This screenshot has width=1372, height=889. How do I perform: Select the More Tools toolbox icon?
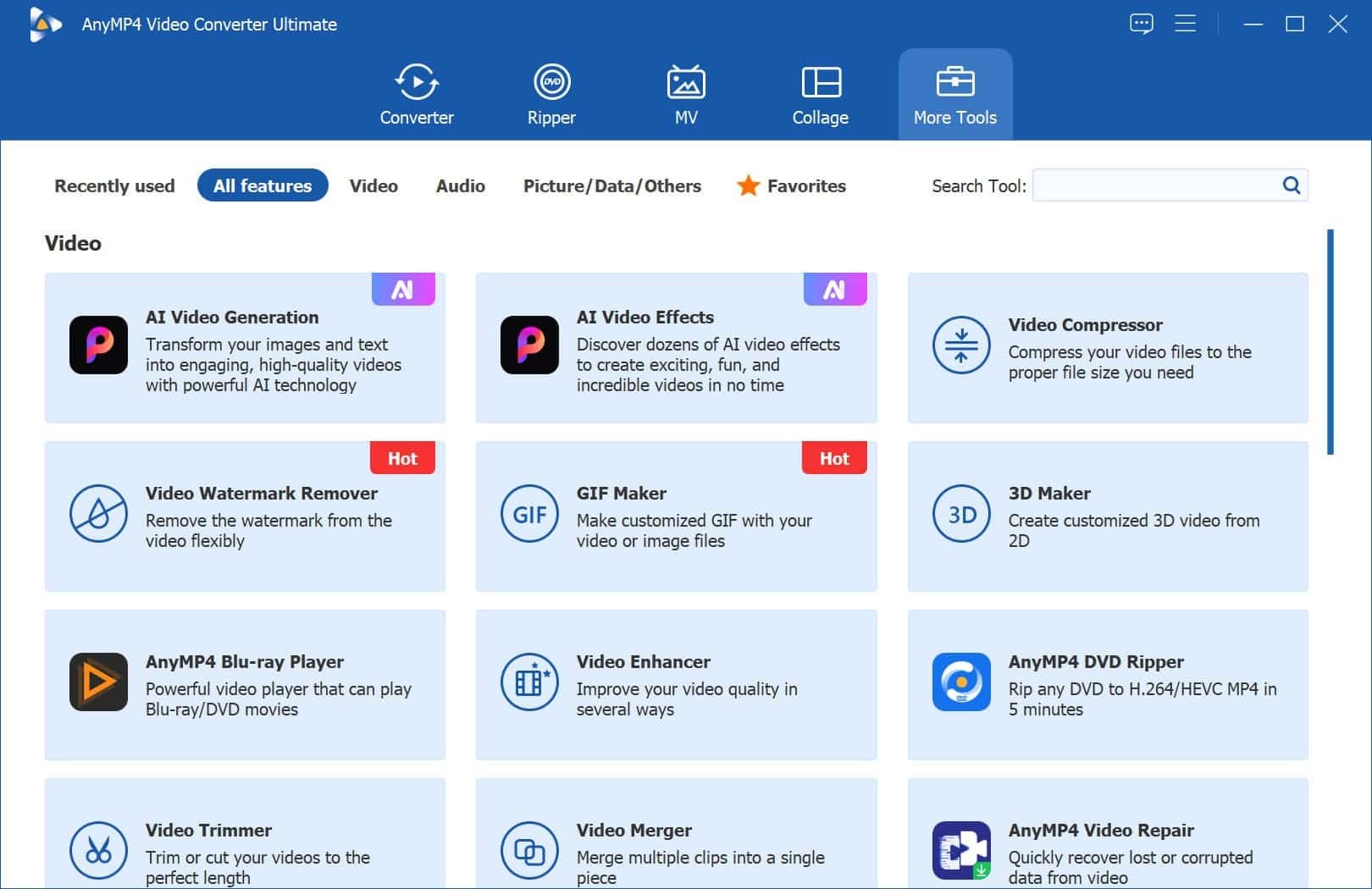955,82
